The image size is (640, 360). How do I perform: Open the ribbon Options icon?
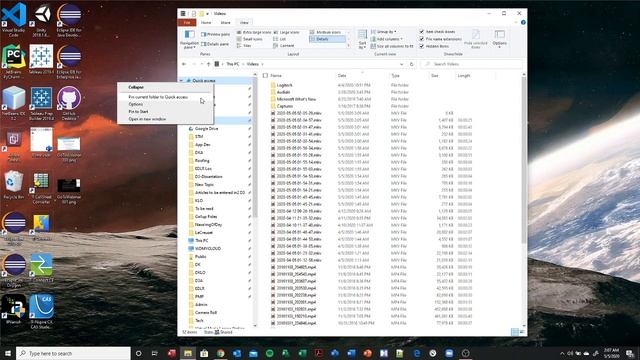point(500,38)
